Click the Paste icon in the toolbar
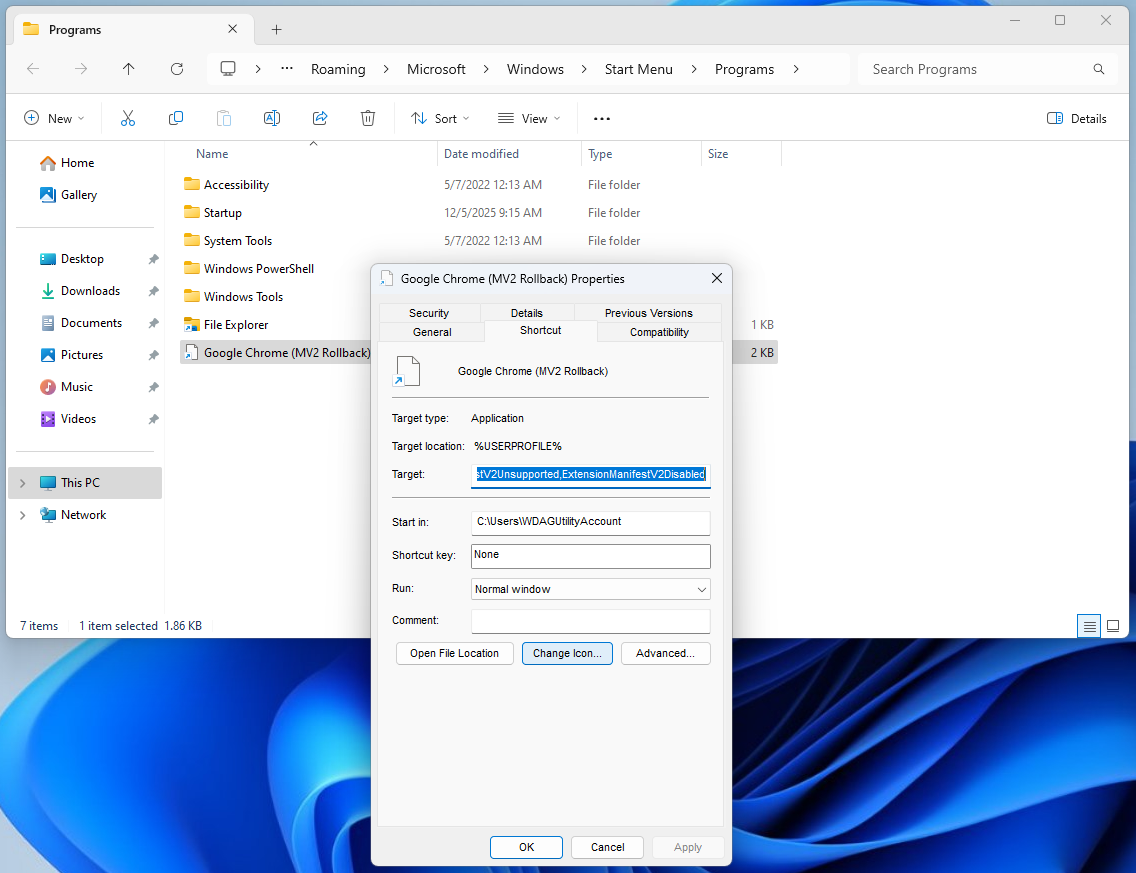The height and width of the screenshot is (873, 1136). pos(224,118)
